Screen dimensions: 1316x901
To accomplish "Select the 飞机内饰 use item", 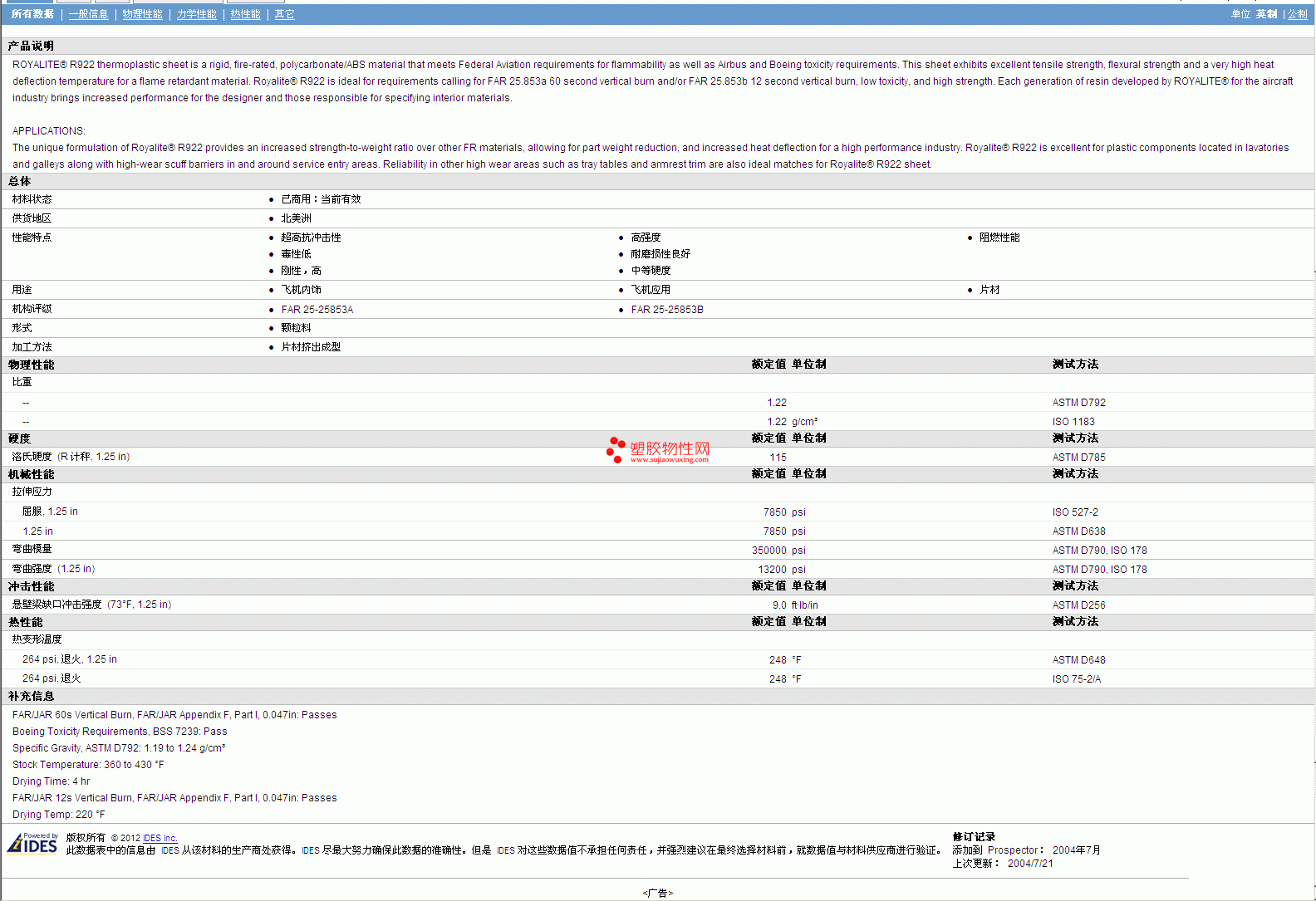I will 301,290.
